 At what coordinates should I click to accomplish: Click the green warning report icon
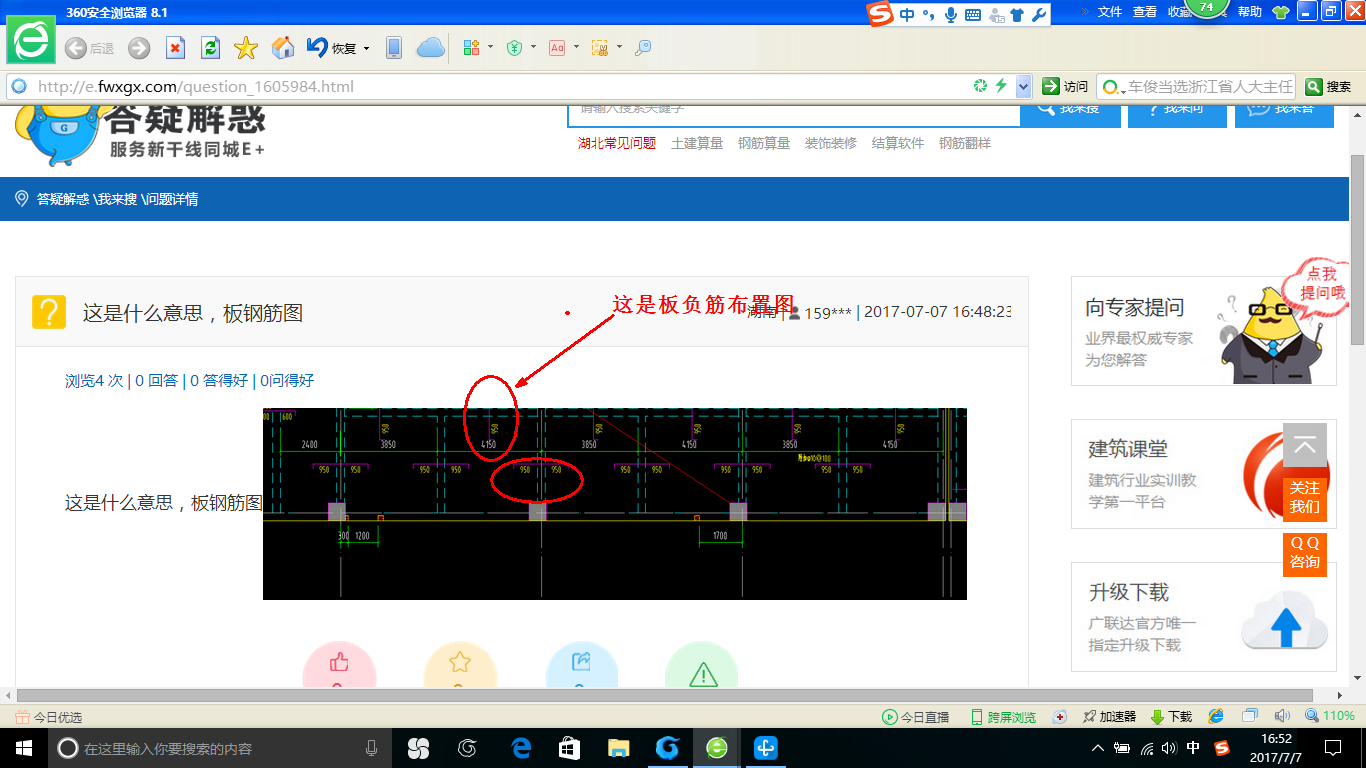[x=702, y=665]
